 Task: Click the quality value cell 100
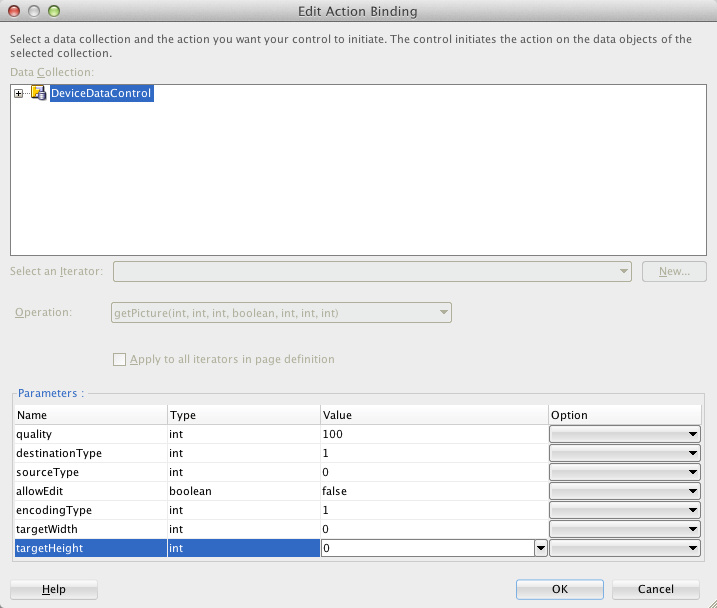(434, 434)
